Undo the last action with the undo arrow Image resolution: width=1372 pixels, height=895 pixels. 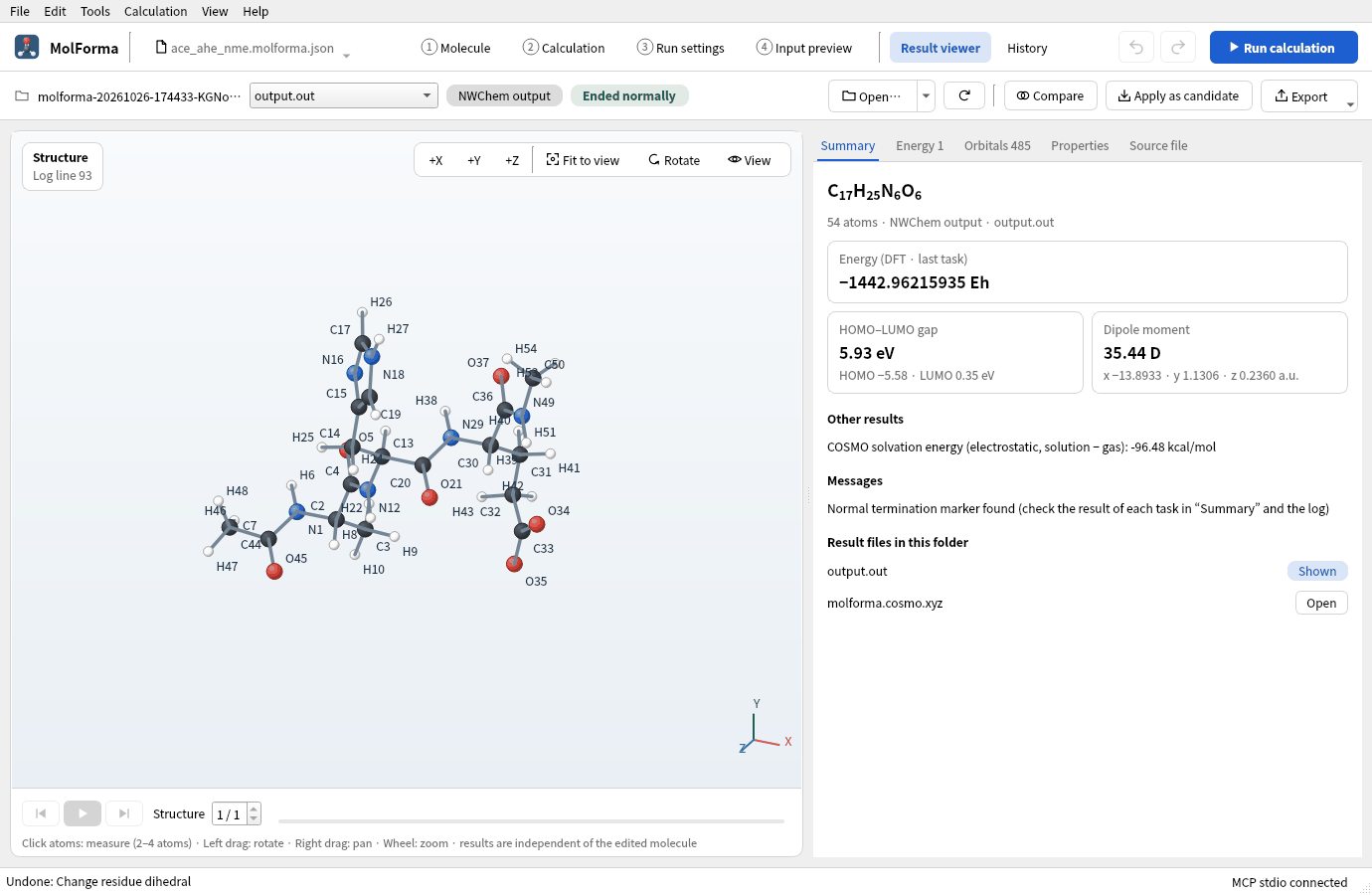[x=1136, y=47]
